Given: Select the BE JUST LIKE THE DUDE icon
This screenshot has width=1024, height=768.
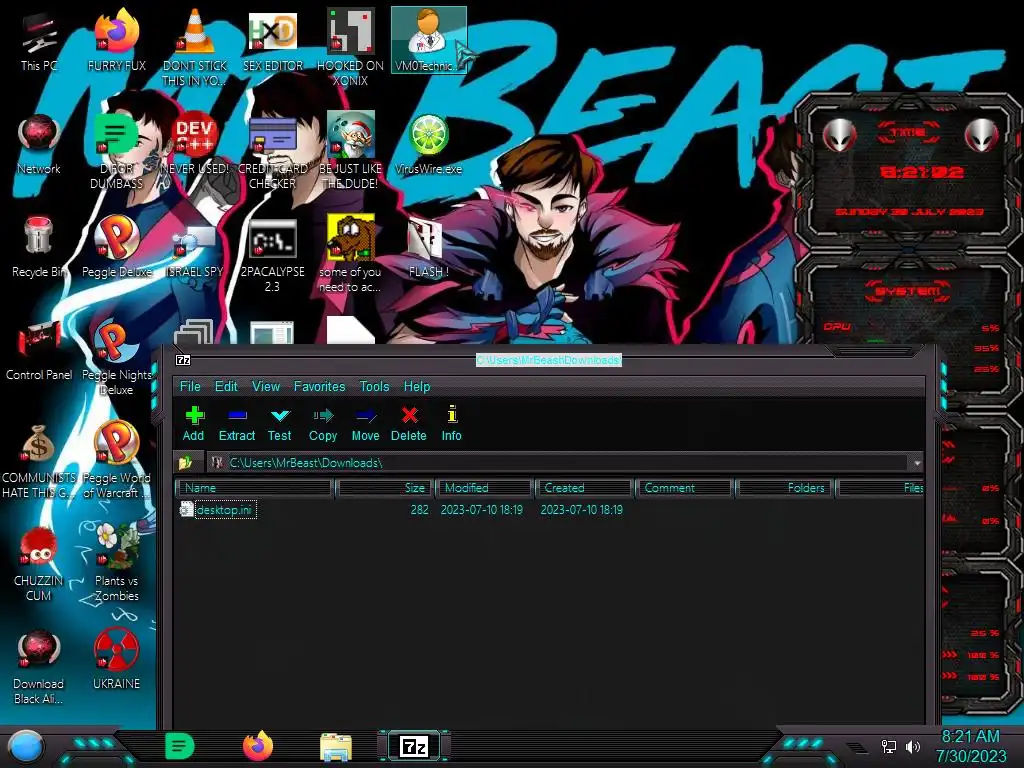Looking at the screenshot, I should click(x=350, y=152).
